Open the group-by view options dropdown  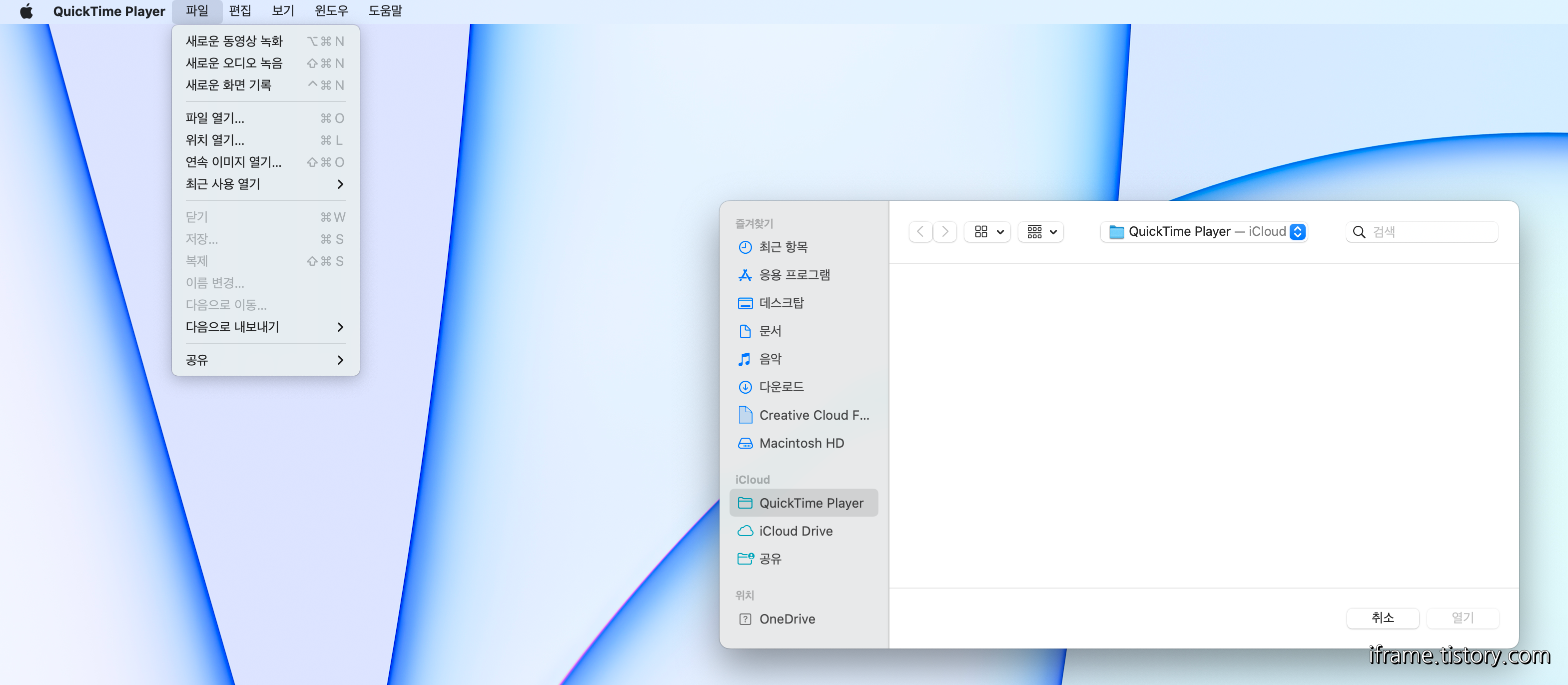[x=1041, y=231]
